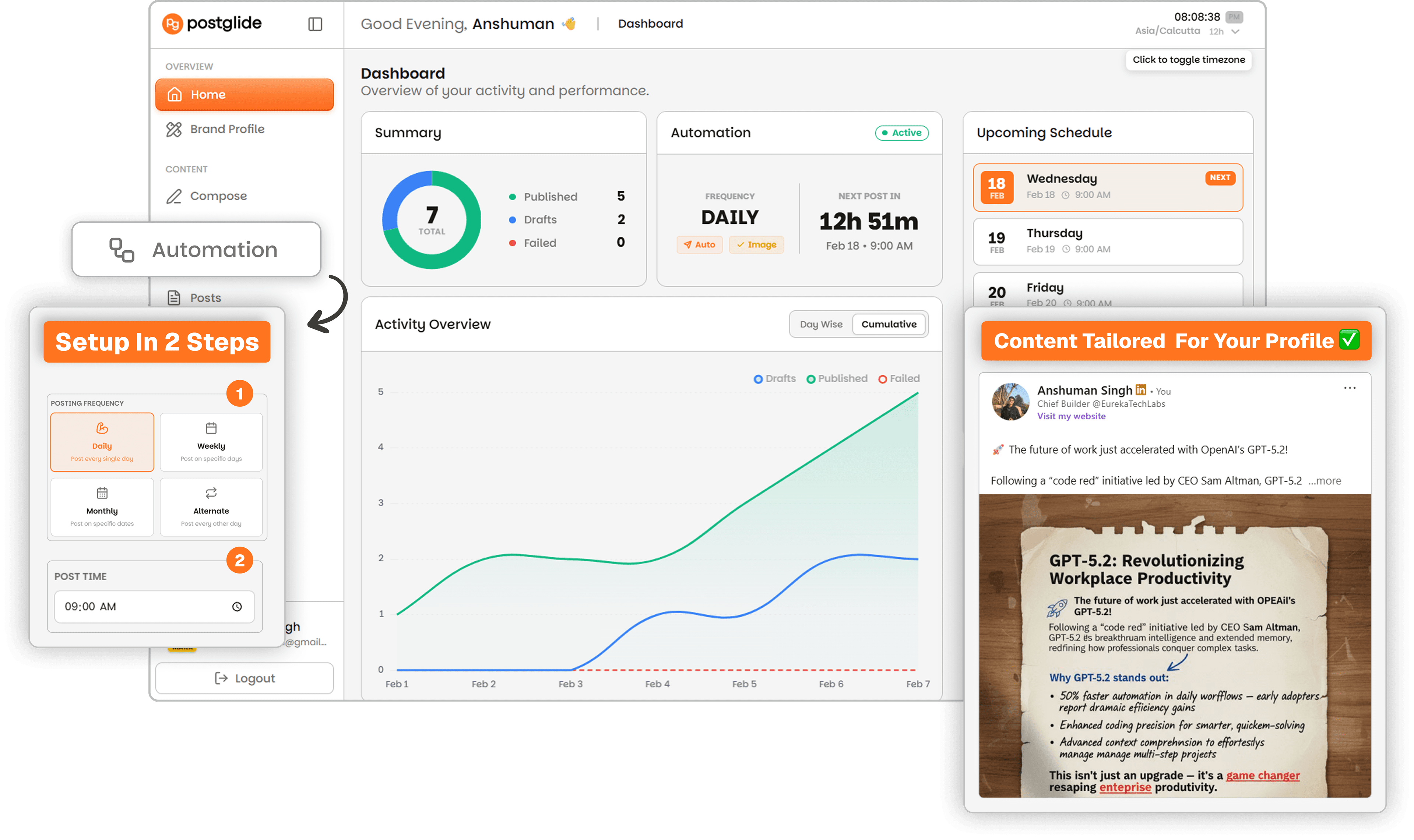
Task: Select Weekly posting frequency
Action: (x=211, y=442)
